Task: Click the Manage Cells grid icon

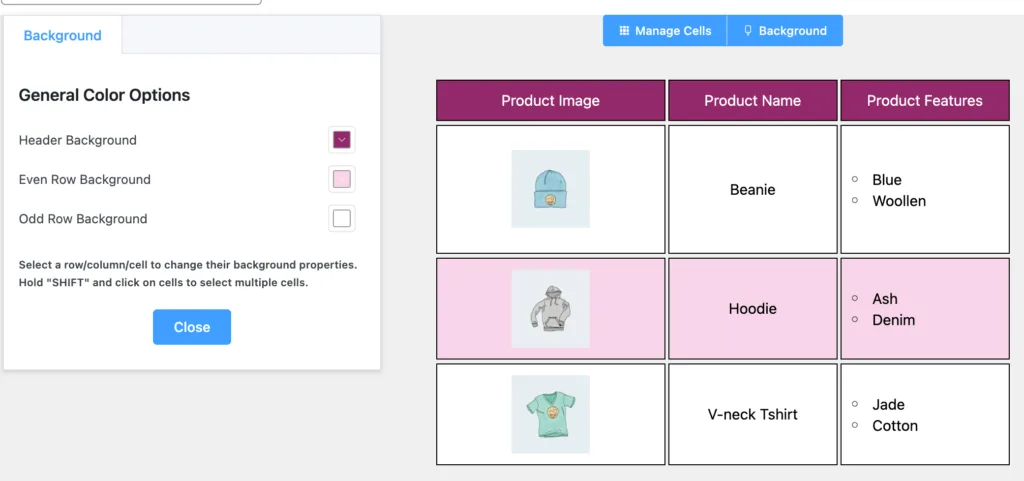Action: click(x=624, y=31)
